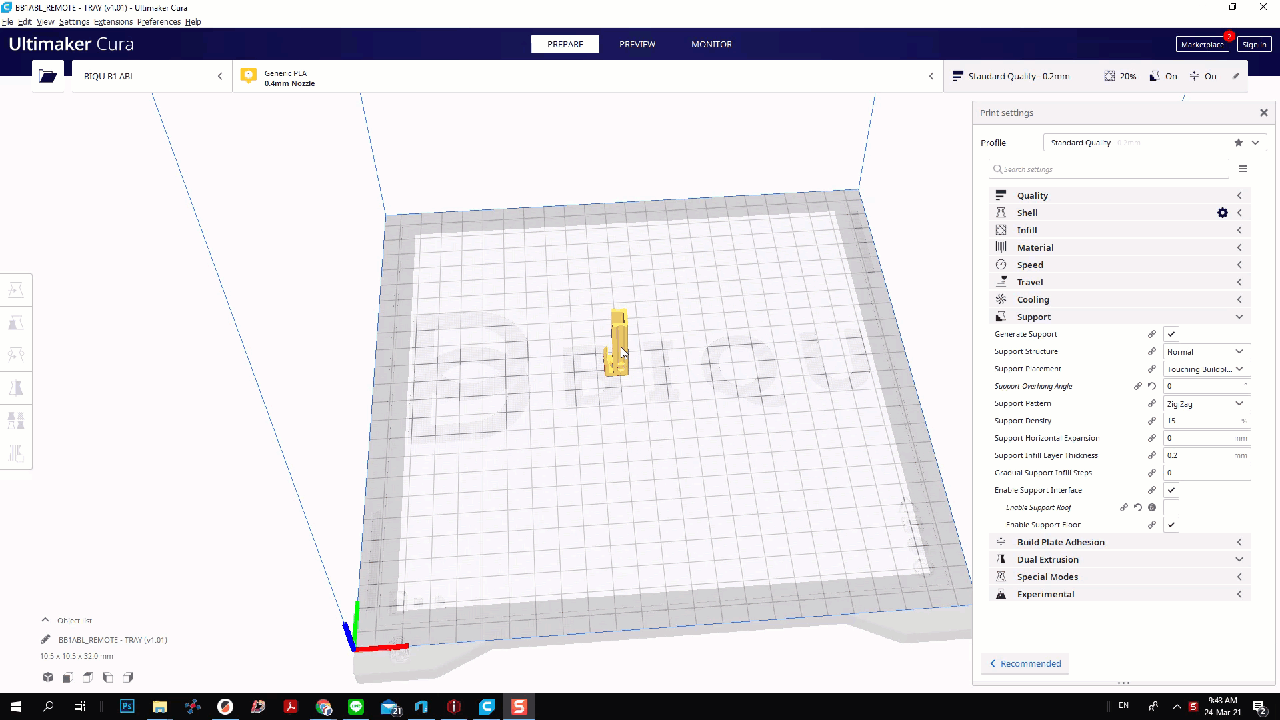This screenshot has width=1280, height=720.
Task: Select the Scale tool in the left toolbar
Action: tap(16, 323)
